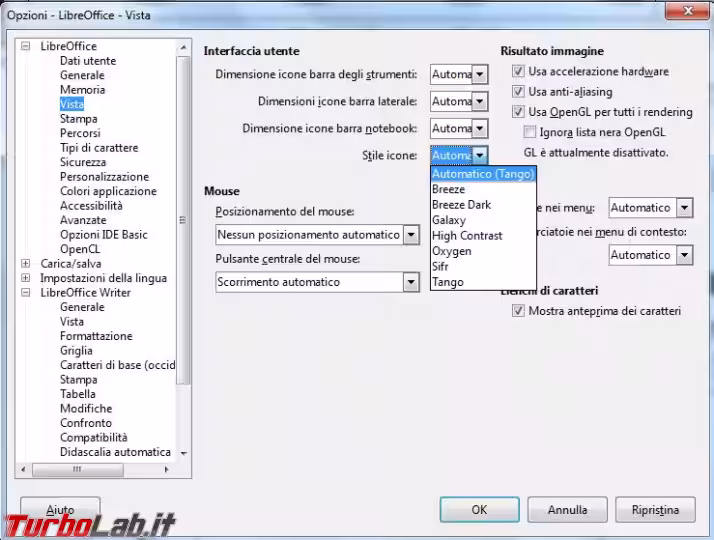Select Colori applicazione in the tree
Image resolution: width=714 pixels, height=540 pixels.
[108, 191]
